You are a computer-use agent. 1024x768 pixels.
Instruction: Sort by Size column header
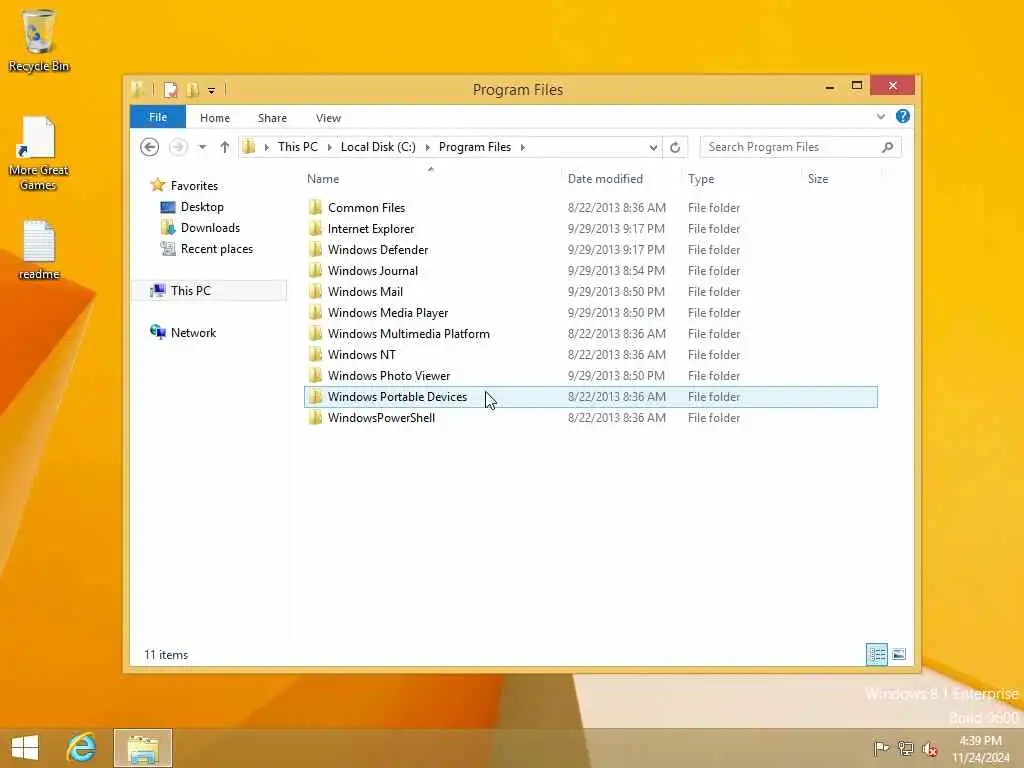coord(818,178)
